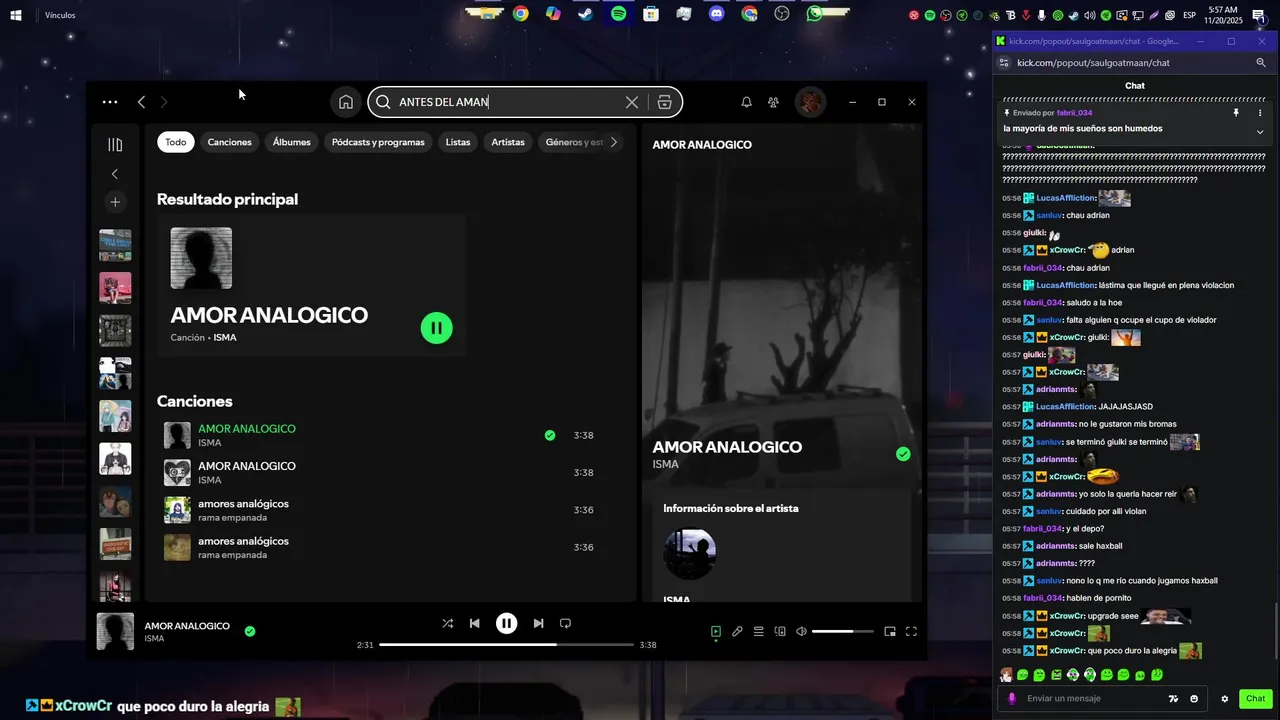The width and height of the screenshot is (1280, 720).
Task: Open Discord from the taskbar
Action: [716, 14]
